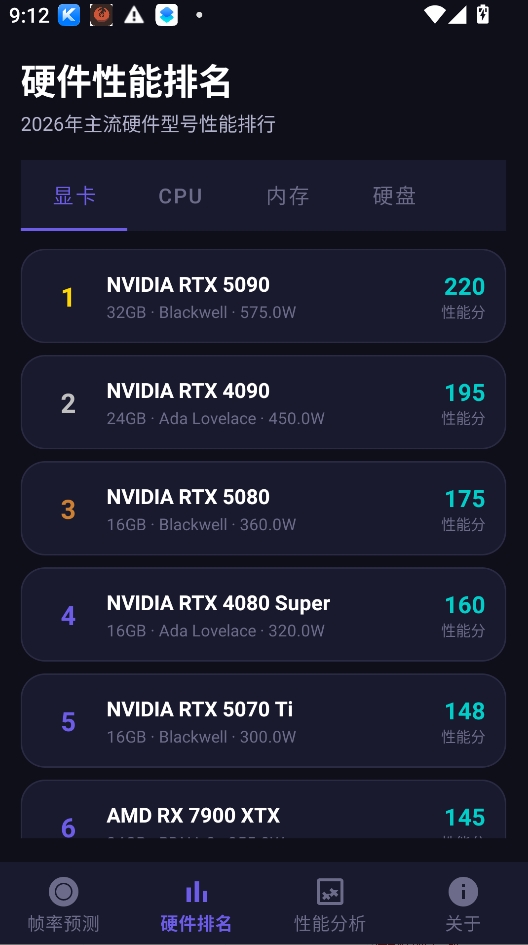The image size is (528, 945).
Task: Open the 性能分析 chart icon
Action: click(330, 891)
